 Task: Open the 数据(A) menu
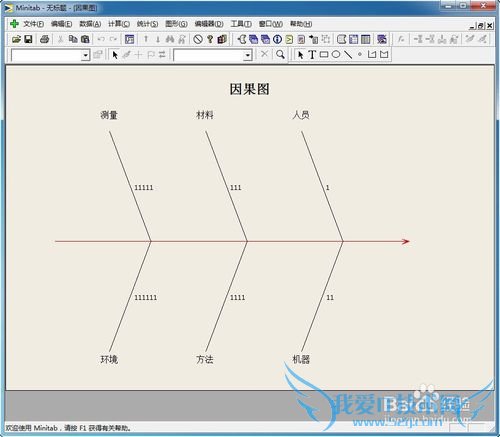[x=90, y=24]
